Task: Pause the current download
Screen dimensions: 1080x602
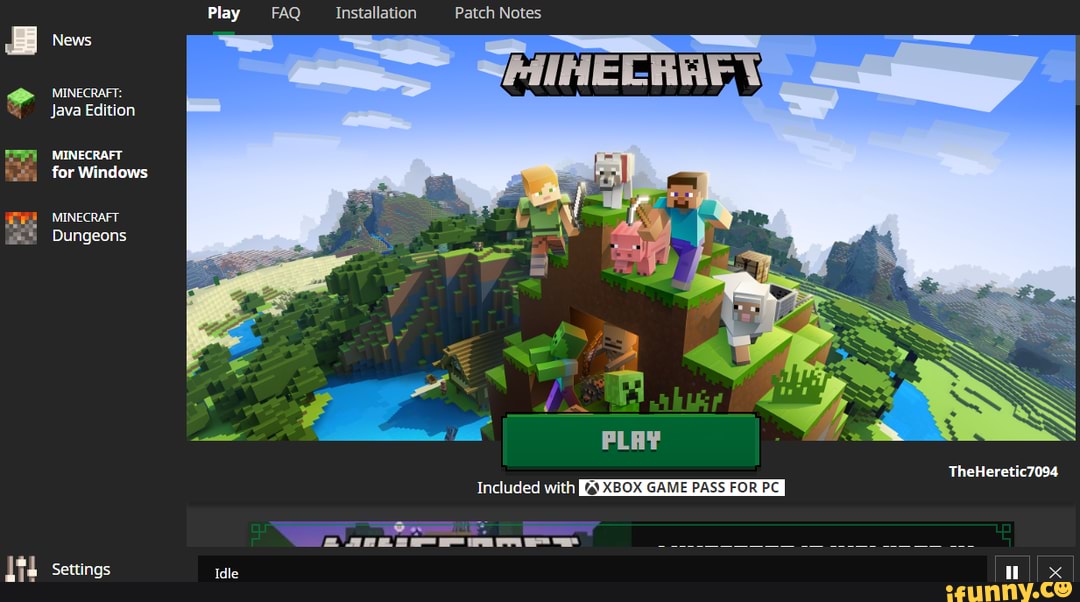Action: coord(1011,572)
